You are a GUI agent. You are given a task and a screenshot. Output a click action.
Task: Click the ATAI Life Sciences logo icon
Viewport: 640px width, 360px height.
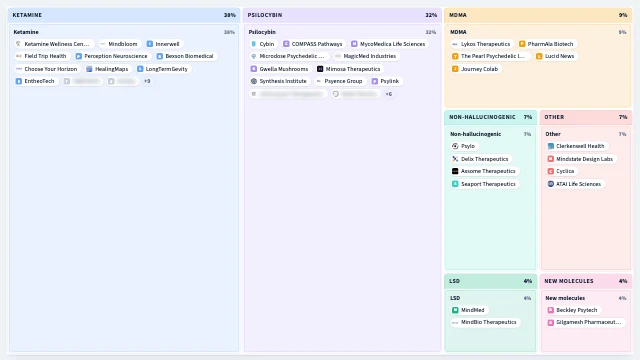551,184
